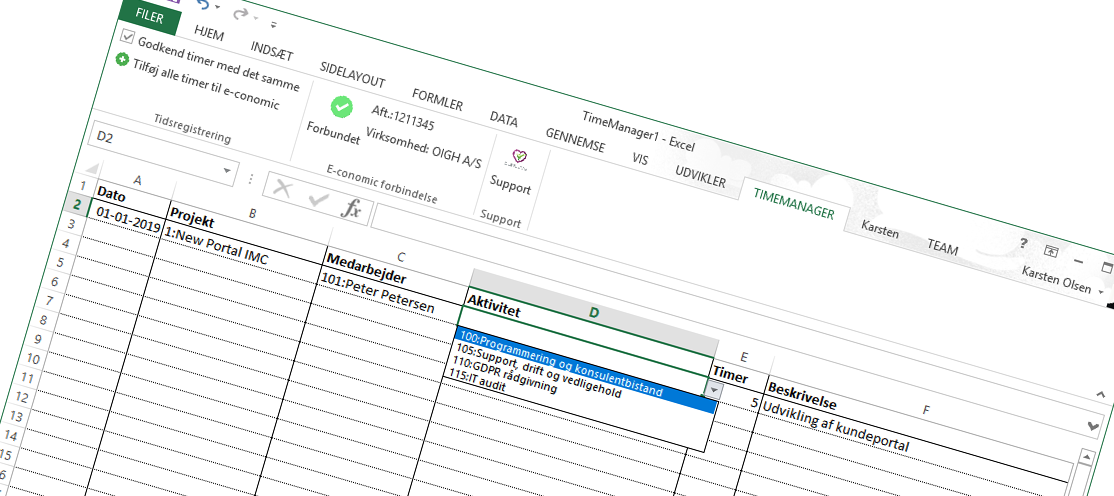The height and width of the screenshot is (496, 1114).
Task: Click the 'Projekt' header cell
Action: point(247,231)
